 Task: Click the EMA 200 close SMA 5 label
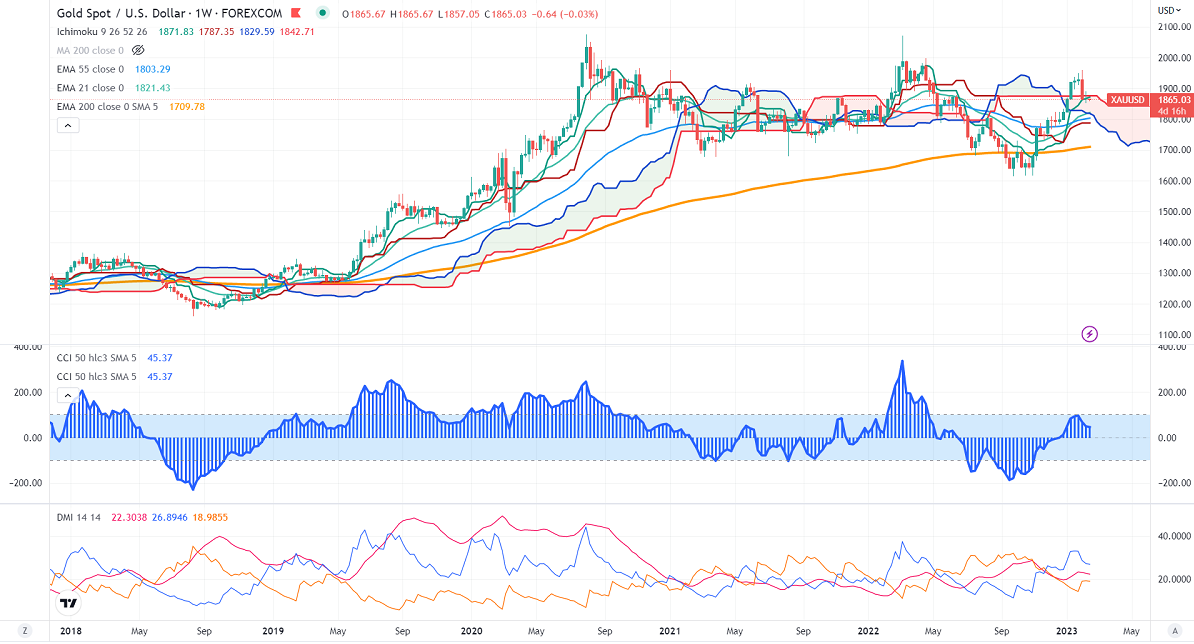[x=110, y=106]
